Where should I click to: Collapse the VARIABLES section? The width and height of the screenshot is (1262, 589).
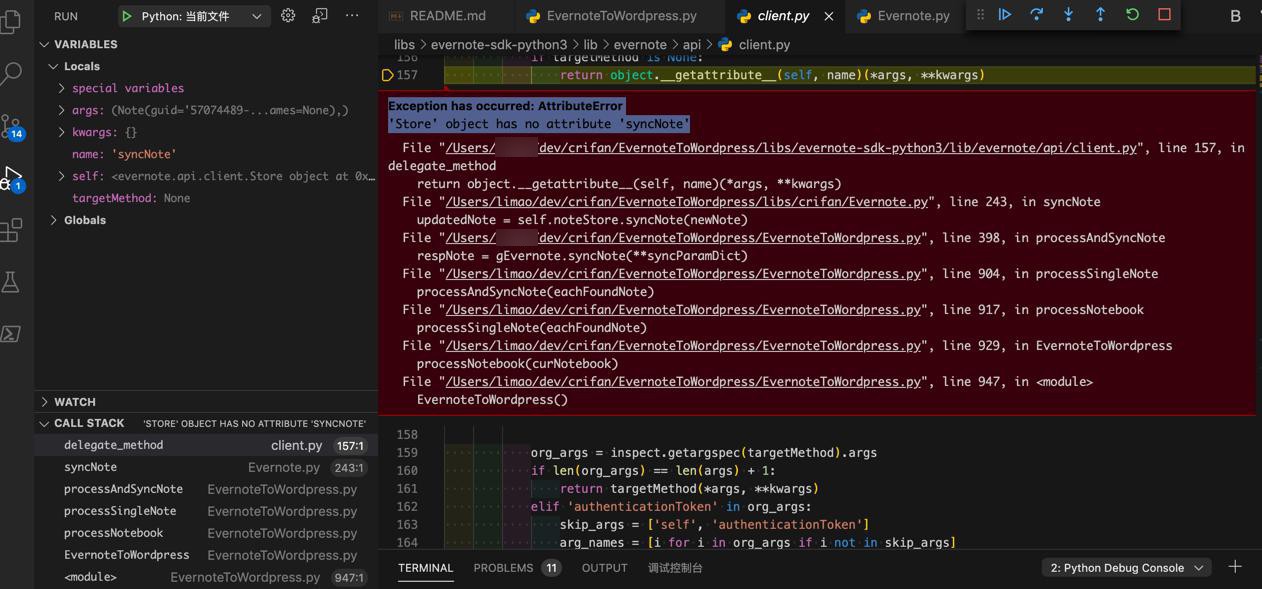coord(45,44)
